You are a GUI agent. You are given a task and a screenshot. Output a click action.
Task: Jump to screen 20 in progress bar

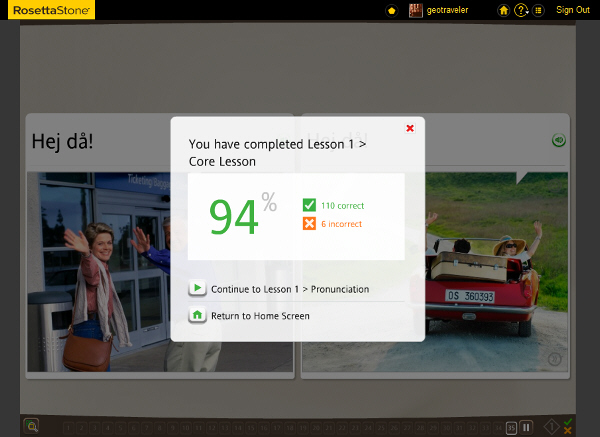(x=316, y=428)
